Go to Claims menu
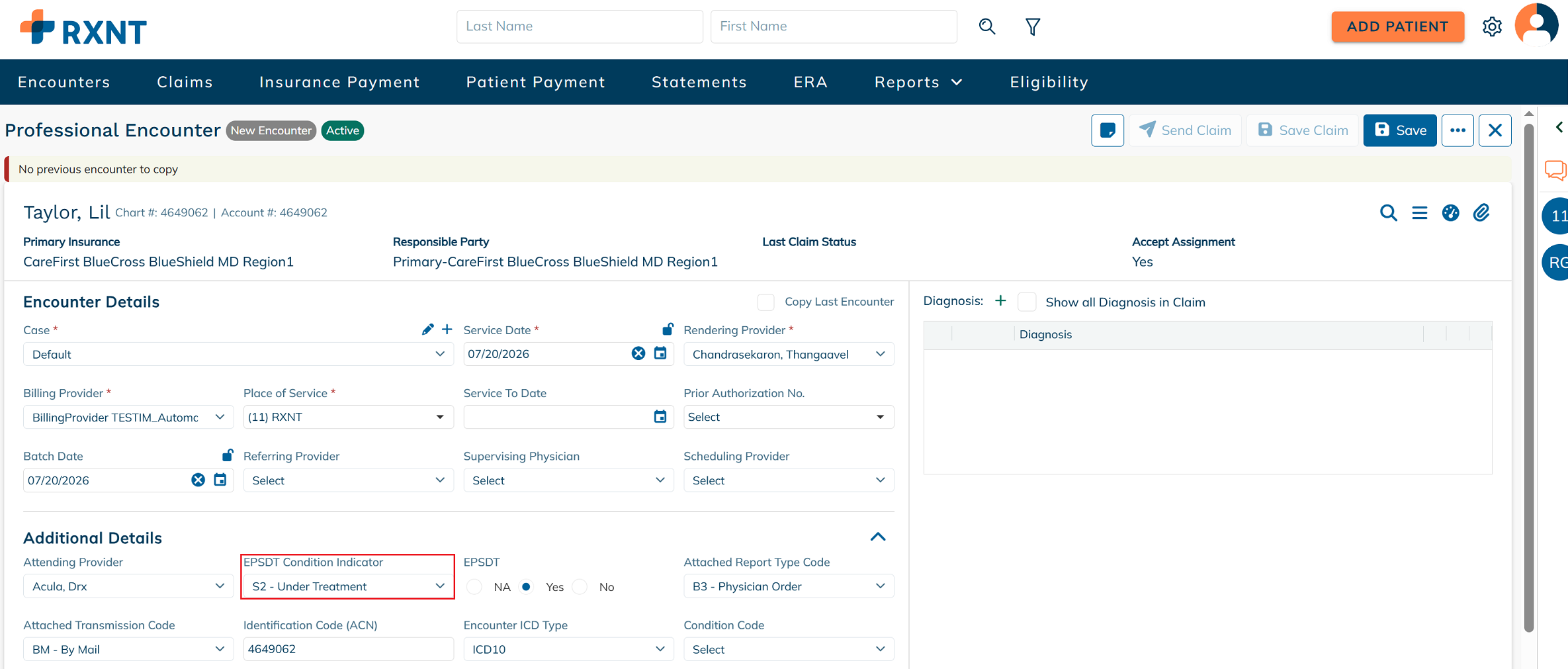The image size is (1568, 669). tap(185, 82)
